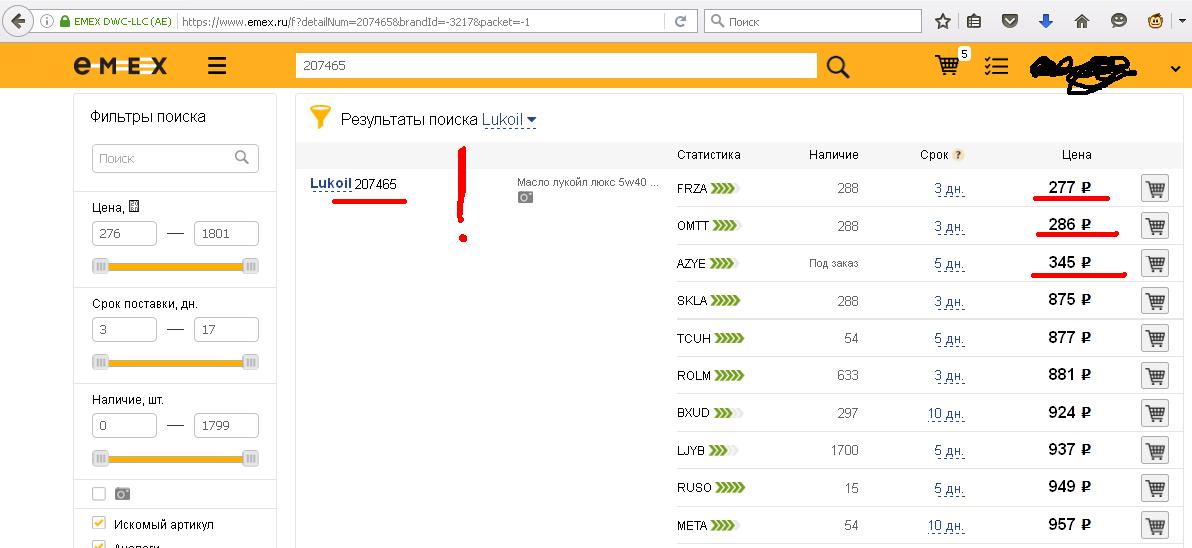Screen dimensions: 1192x548
Task: Click the part number 207465 in the result row
Action: pyautogui.click(x=376, y=184)
